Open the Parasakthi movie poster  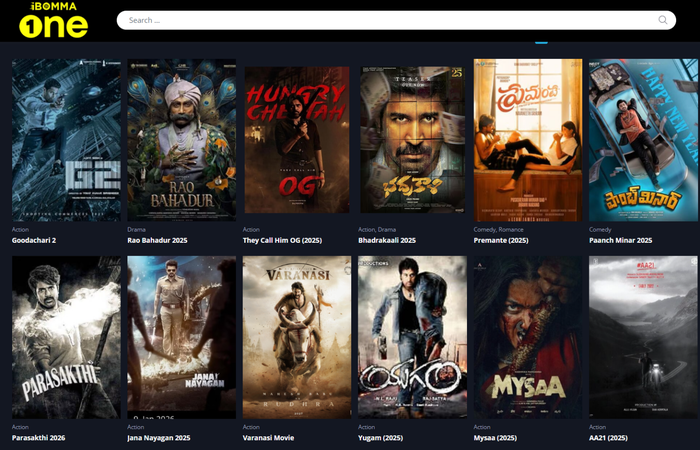pyautogui.click(x=66, y=337)
